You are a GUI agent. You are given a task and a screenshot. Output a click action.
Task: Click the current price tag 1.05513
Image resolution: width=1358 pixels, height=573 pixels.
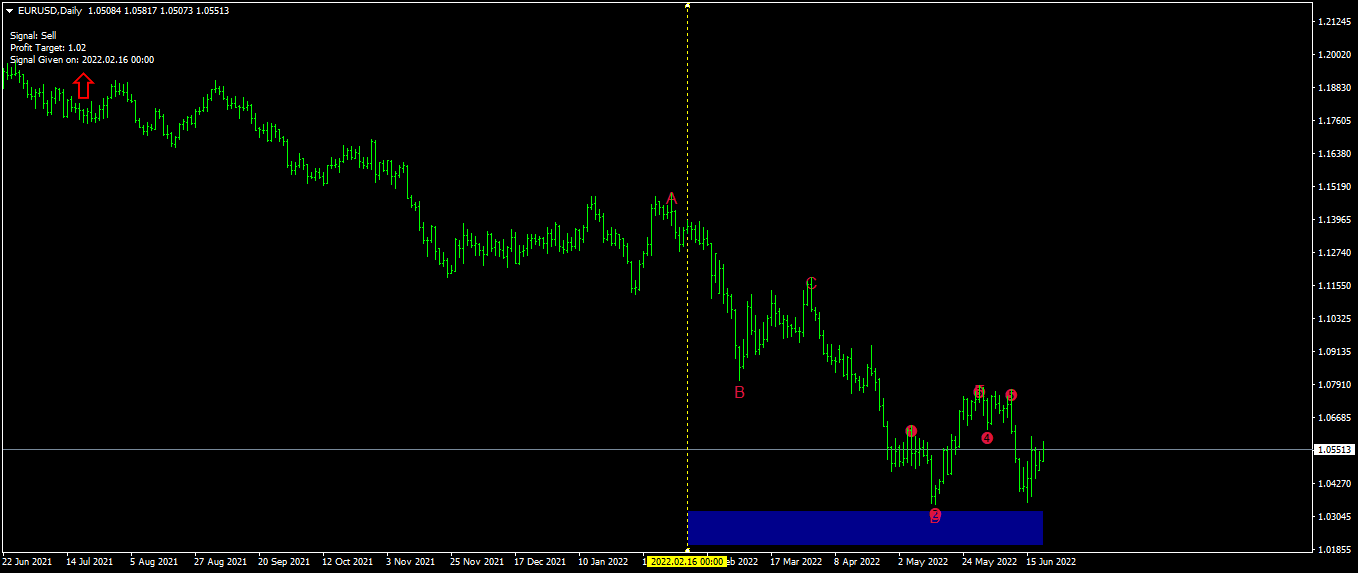[x=1334, y=450]
